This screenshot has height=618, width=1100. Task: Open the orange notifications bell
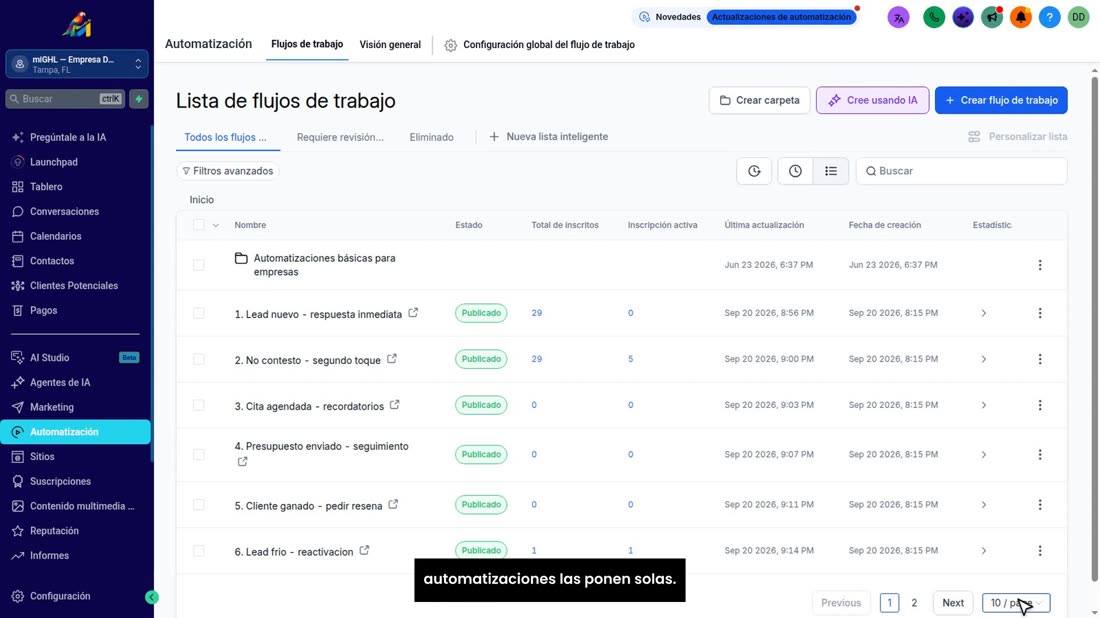(1021, 17)
